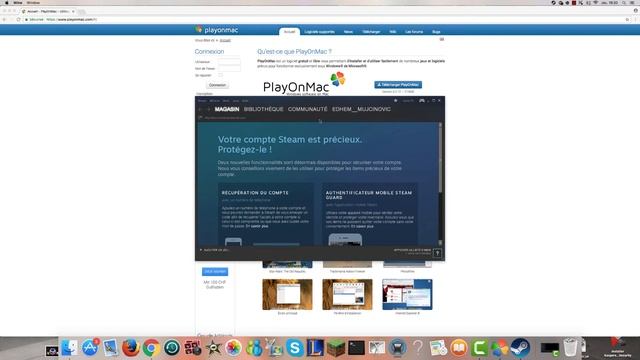Open the Wine menu in menu bar
This screenshot has width=640, height=360.
click(18, 2)
